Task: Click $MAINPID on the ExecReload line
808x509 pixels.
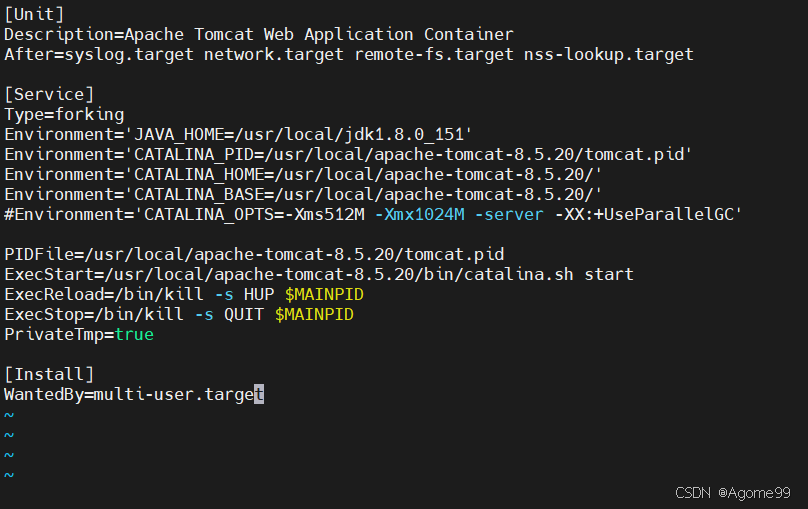Action: pos(324,295)
